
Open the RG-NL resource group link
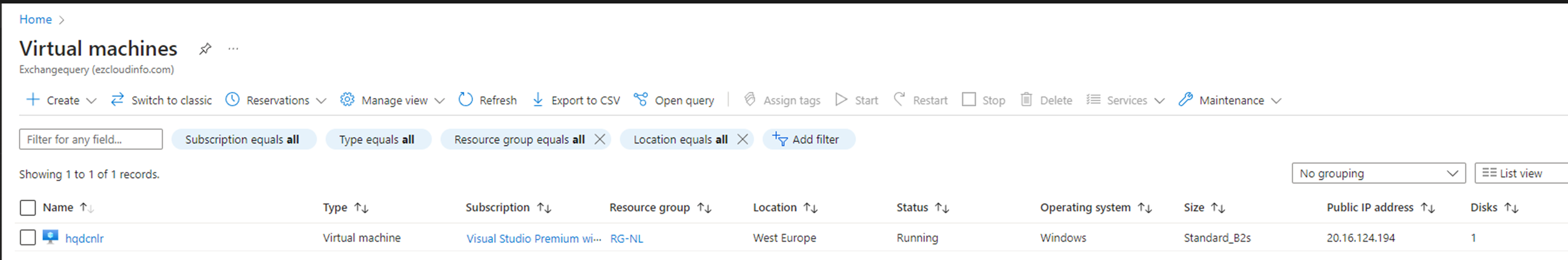pos(626,239)
